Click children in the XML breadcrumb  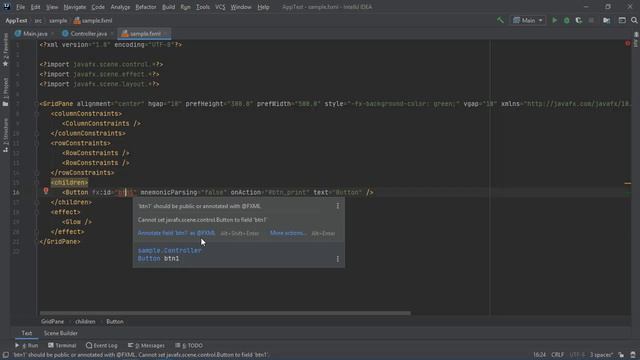85,322
